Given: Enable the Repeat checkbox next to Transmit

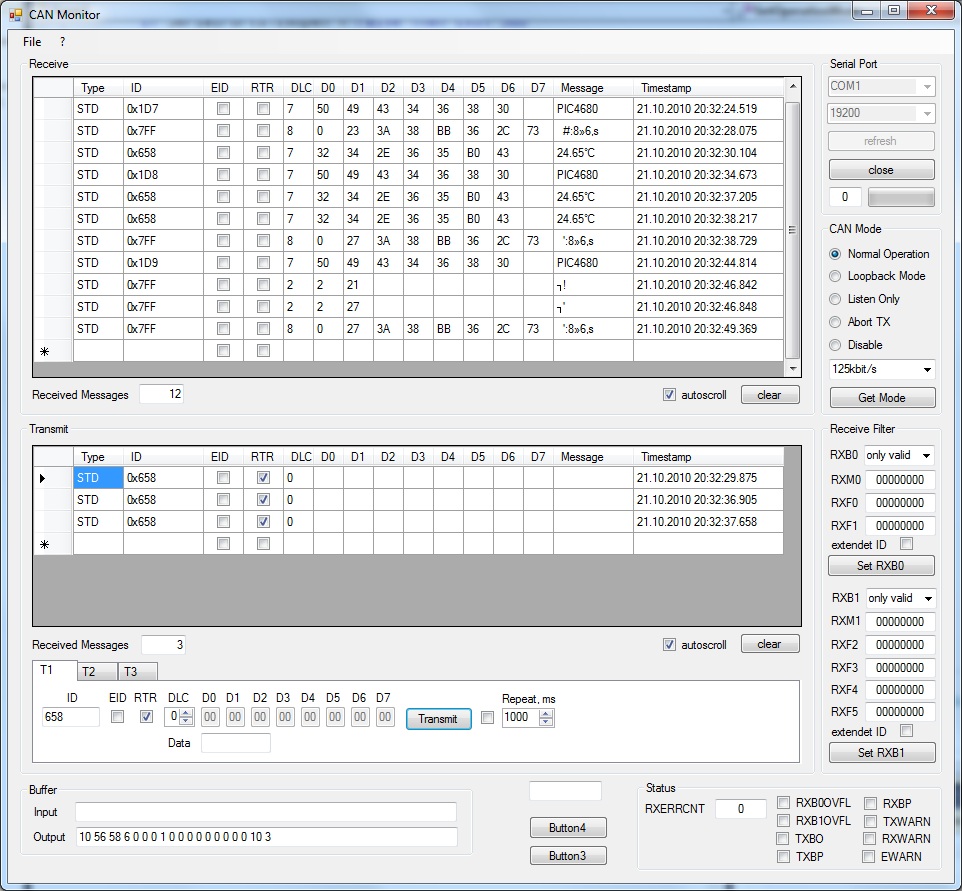Looking at the screenshot, I should [x=487, y=717].
